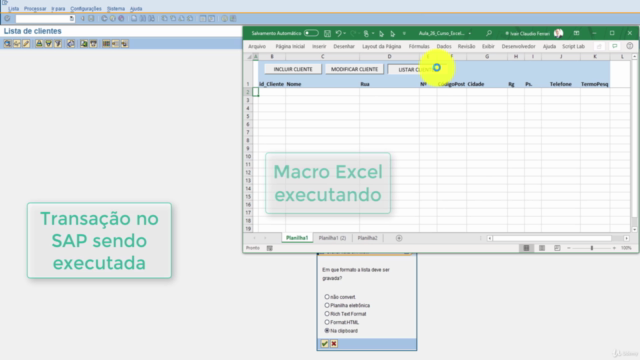Image resolution: width=640 pixels, height=360 pixels.
Task: Click the Excel select-all corner triangle
Action: point(249,57)
